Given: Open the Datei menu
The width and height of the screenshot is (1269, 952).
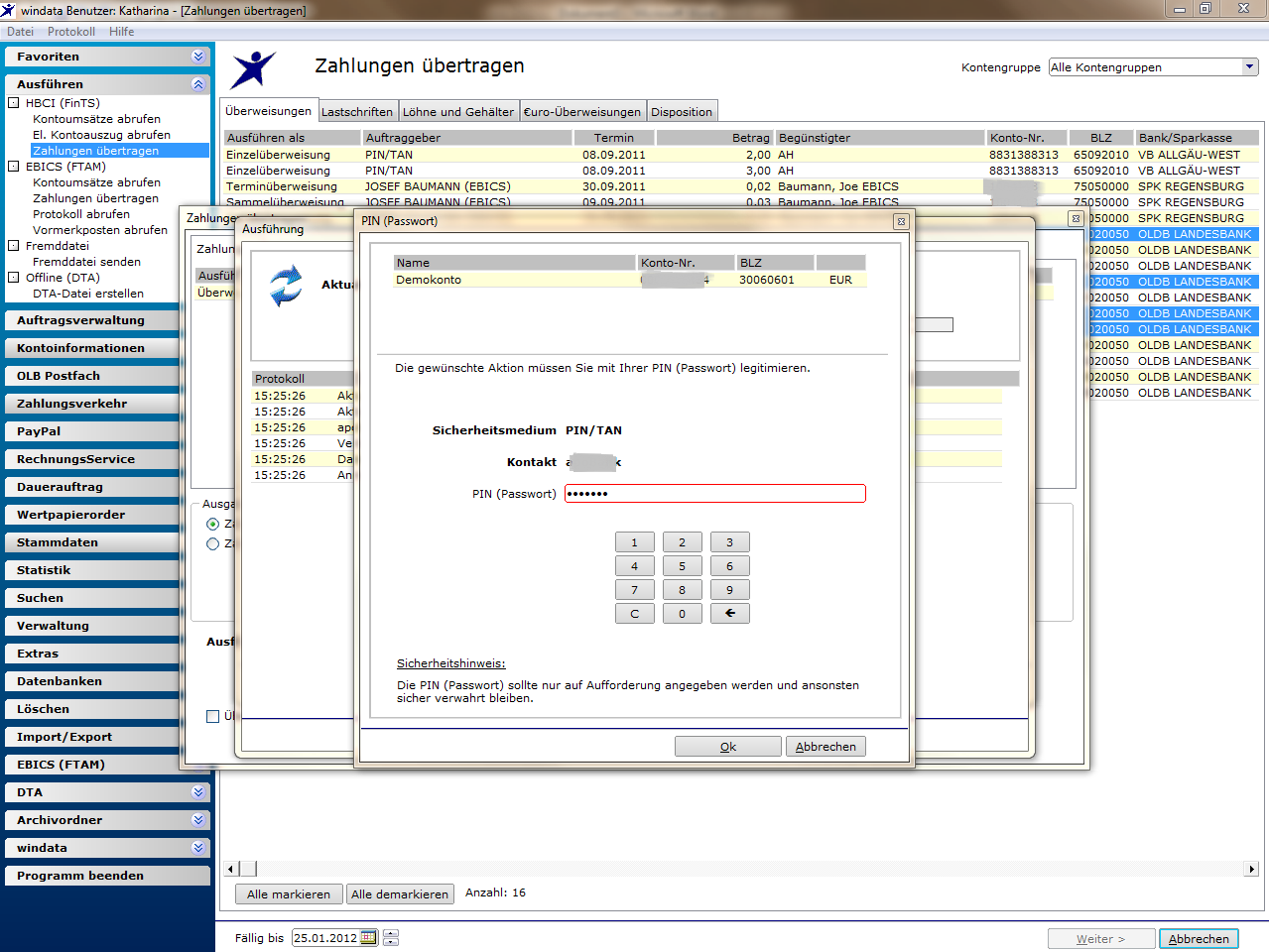Looking at the screenshot, I should 20,32.
